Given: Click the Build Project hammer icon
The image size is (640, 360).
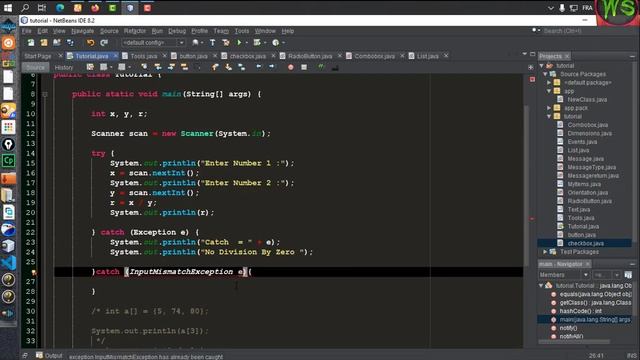Looking at the screenshot, I should pos(212,42).
